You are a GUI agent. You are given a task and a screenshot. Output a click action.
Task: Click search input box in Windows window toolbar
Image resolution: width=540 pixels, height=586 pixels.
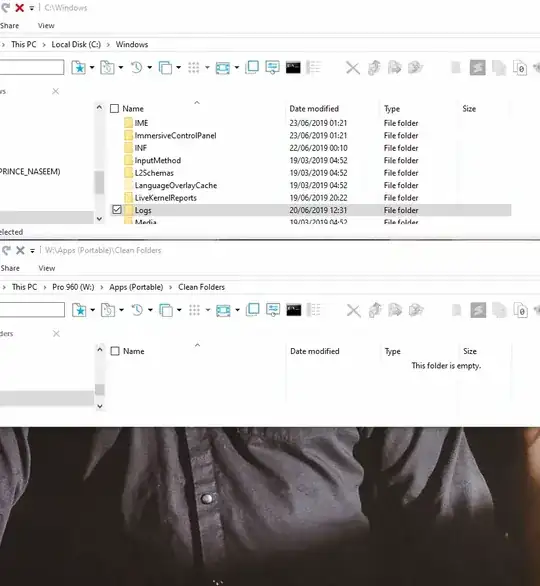point(31,67)
